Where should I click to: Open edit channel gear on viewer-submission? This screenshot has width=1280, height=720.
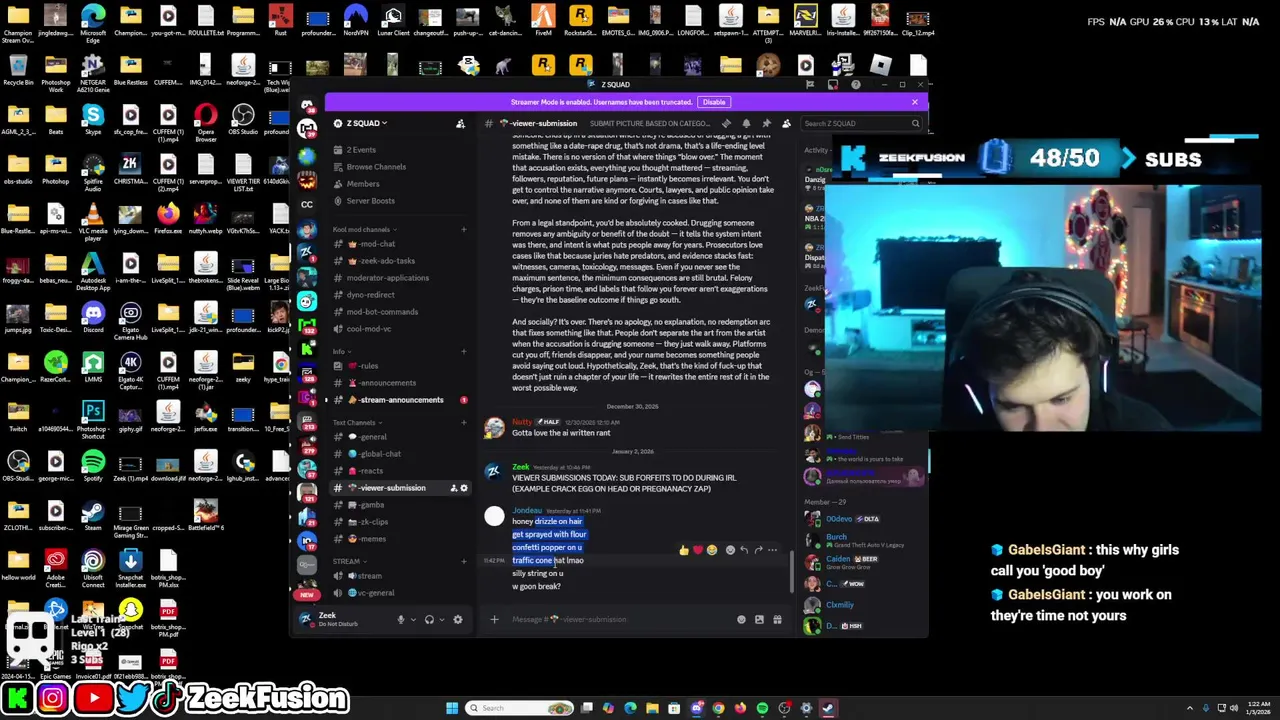pos(463,488)
